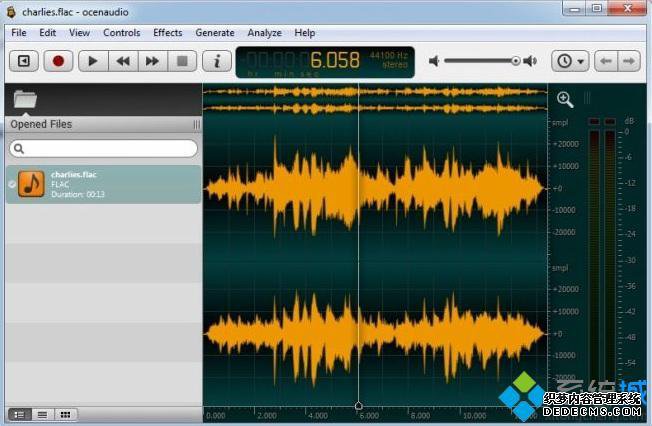This screenshot has height=426, width=652.
Task: Open the Generate menu
Action: [x=215, y=33]
